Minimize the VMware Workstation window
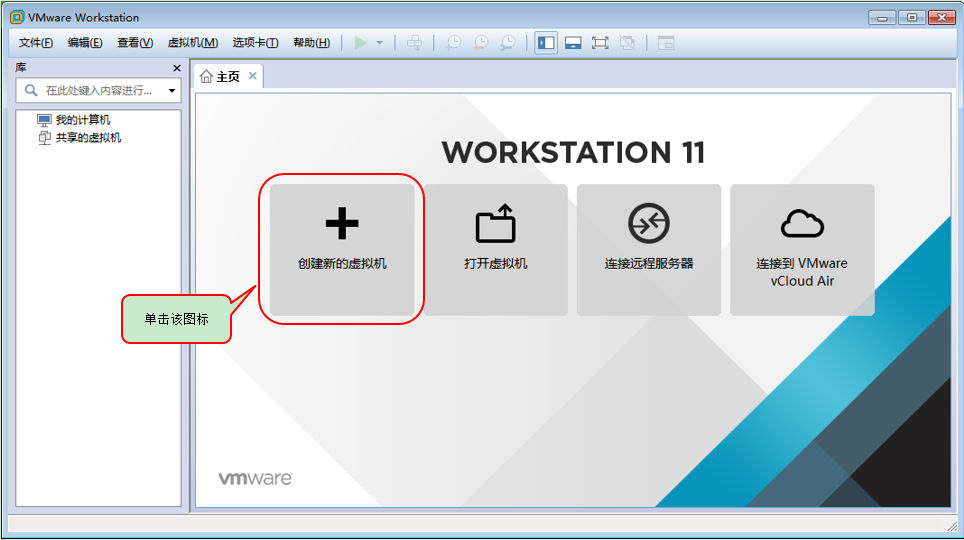 [882, 18]
